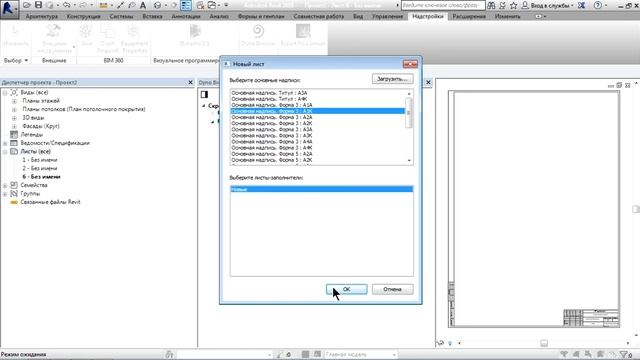The image size is (640, 360).
Task: Click the filter icon in status bar
Action: [625, 354]
